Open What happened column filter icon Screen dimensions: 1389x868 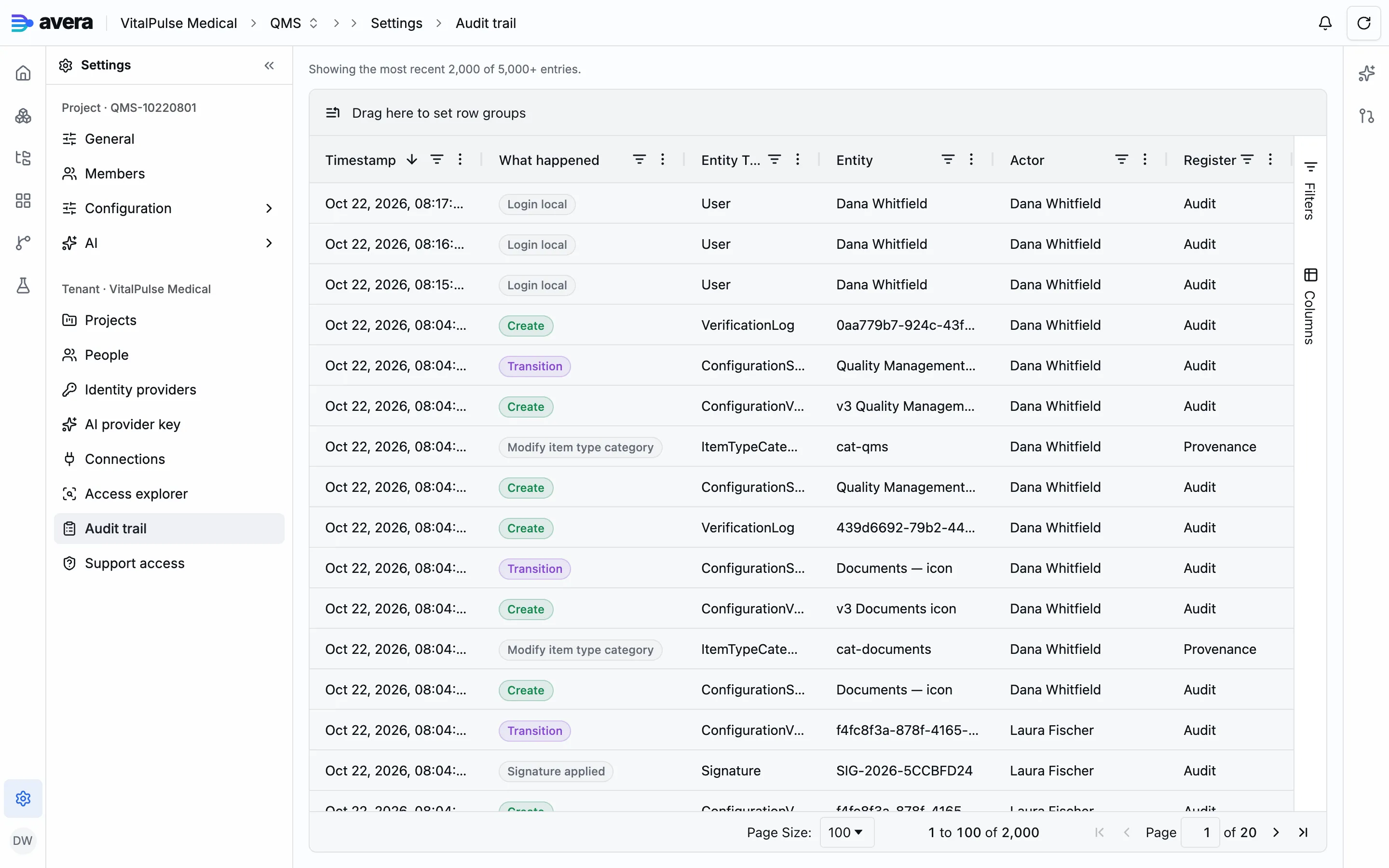pos(640,160)
